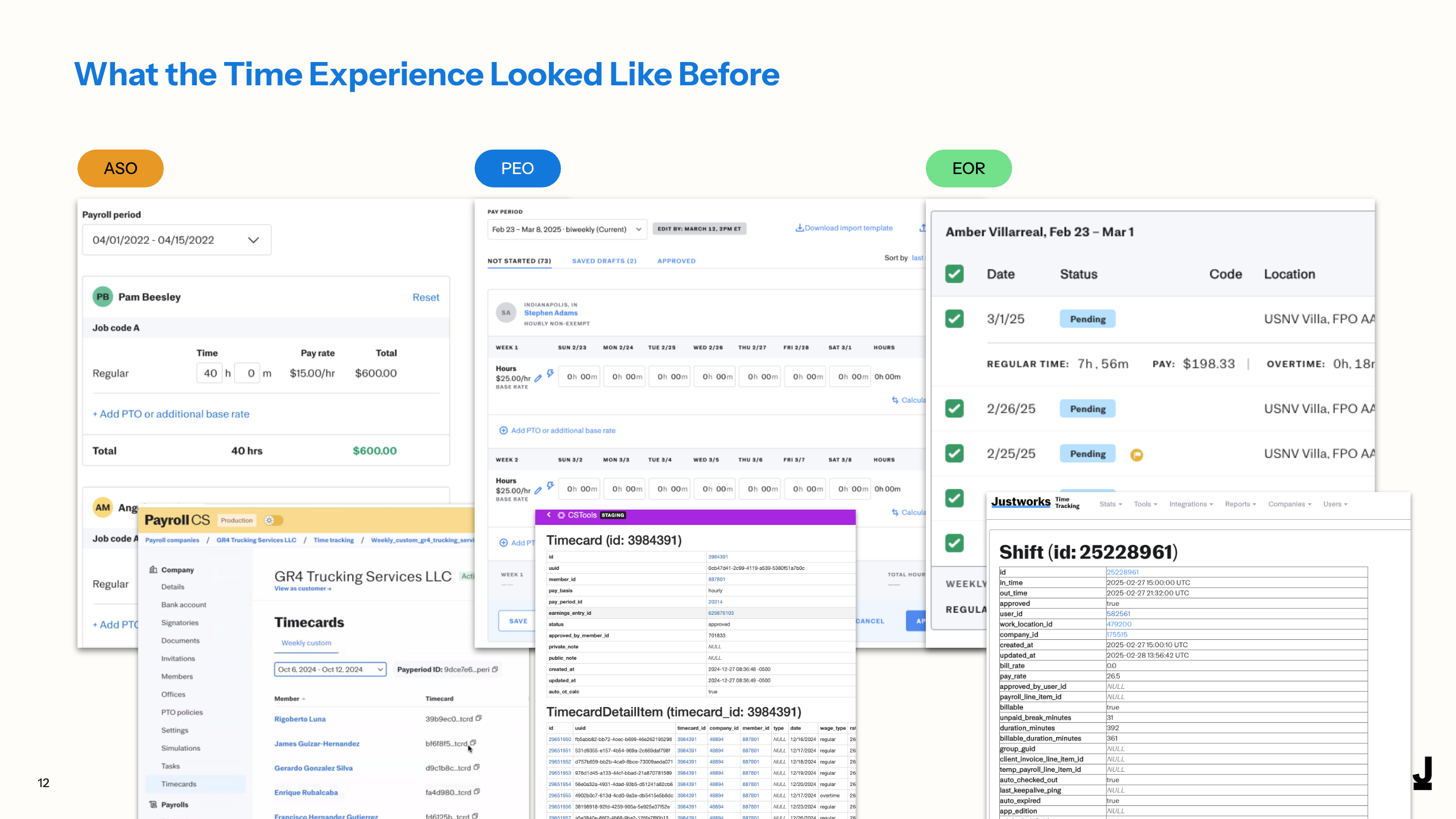
Task: Click the Company building icon in Payroll CS sidebar
Action: 153,569
